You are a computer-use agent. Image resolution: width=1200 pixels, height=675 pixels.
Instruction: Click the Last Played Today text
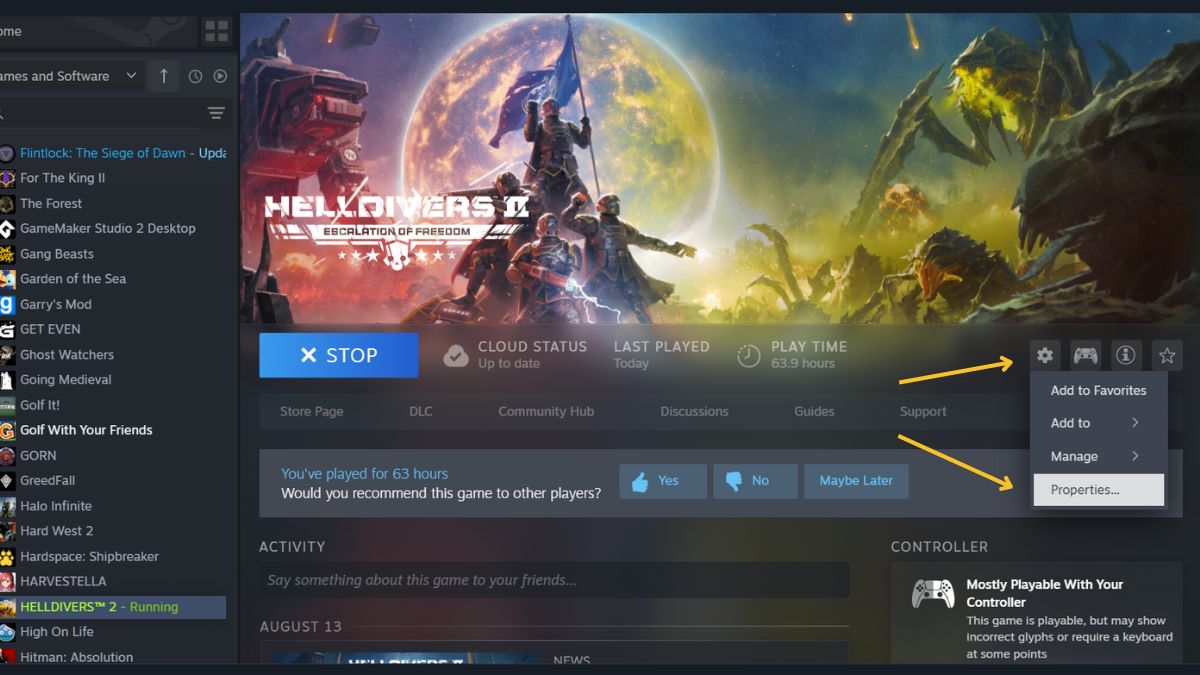pos(661,354)
